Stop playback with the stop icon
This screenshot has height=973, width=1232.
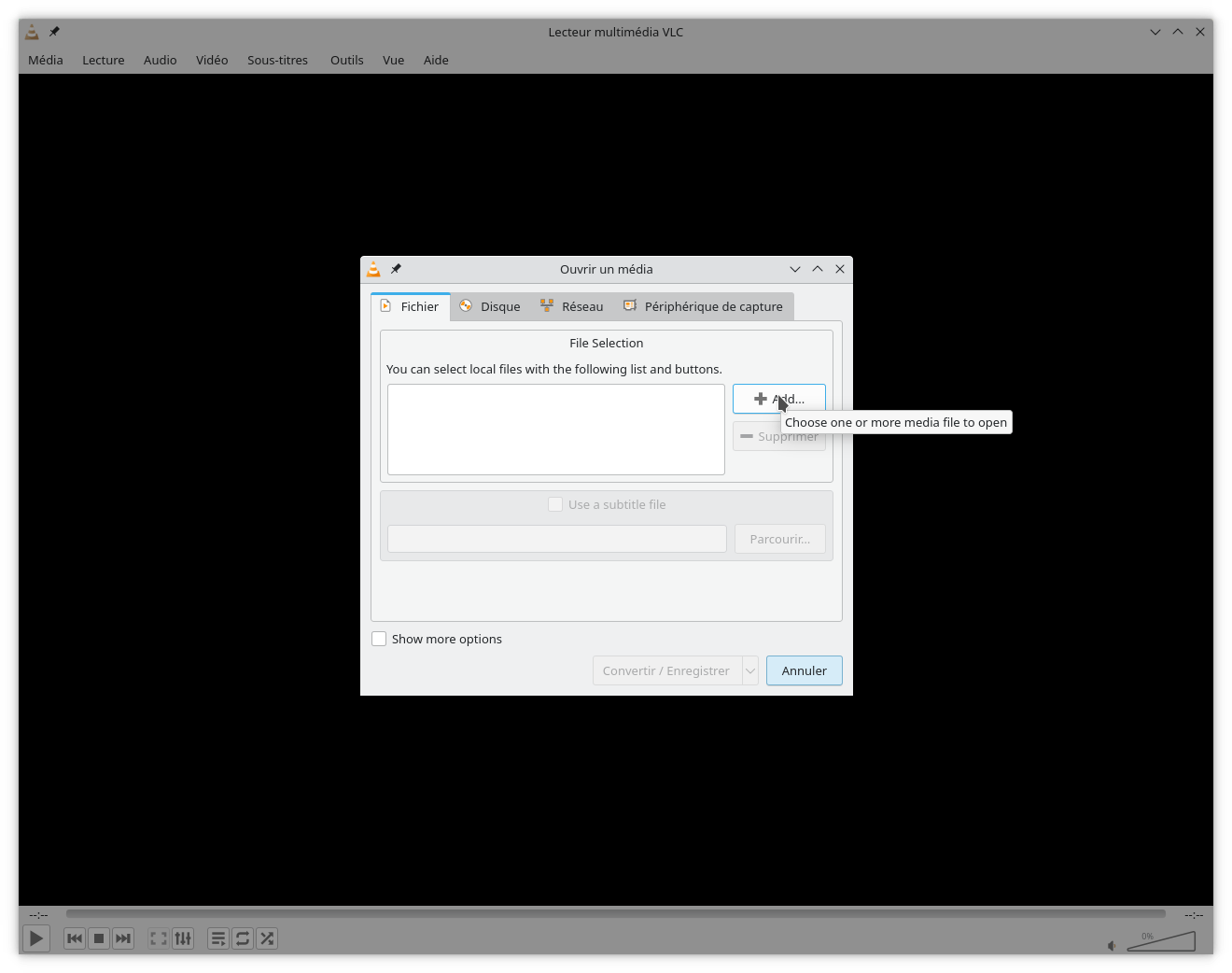[x=99, y=938]
